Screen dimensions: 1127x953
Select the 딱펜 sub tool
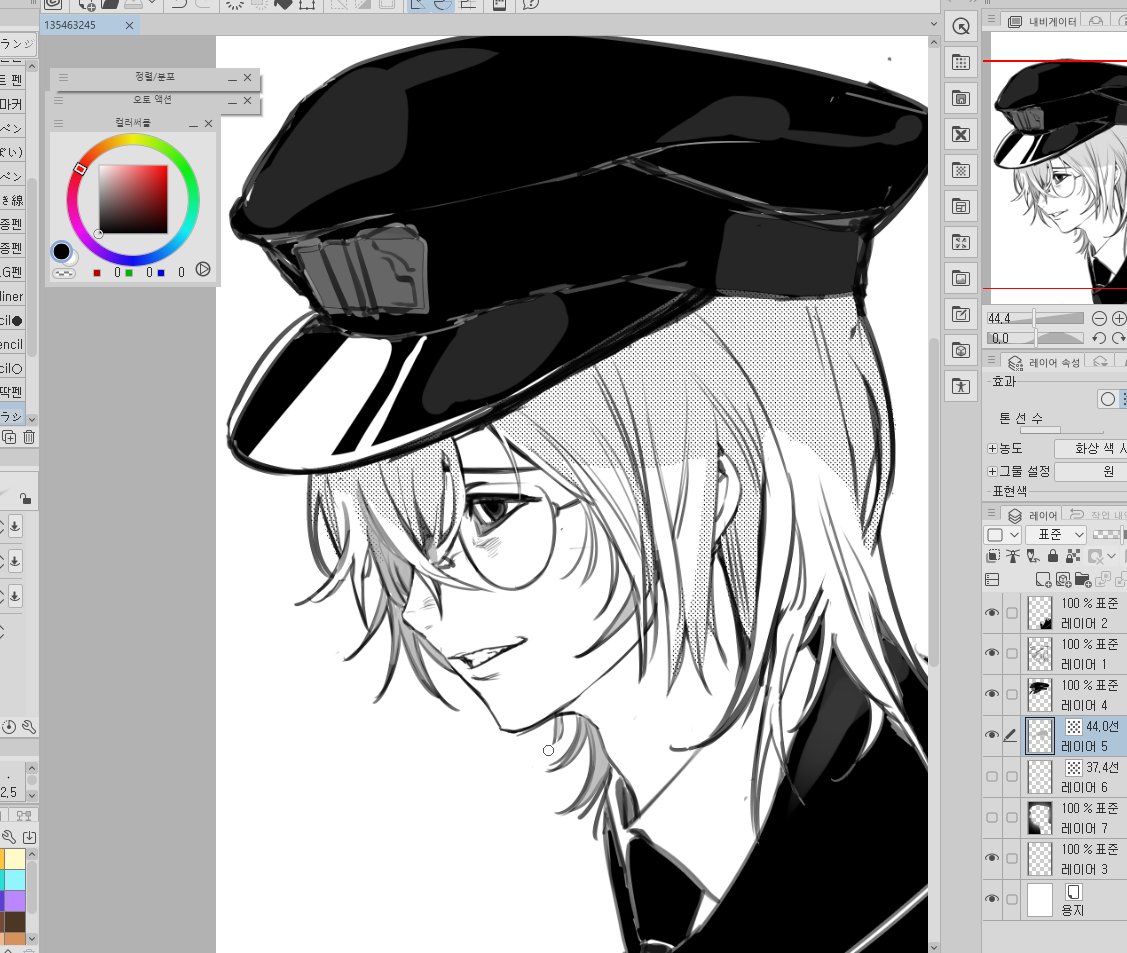[12, 392]
